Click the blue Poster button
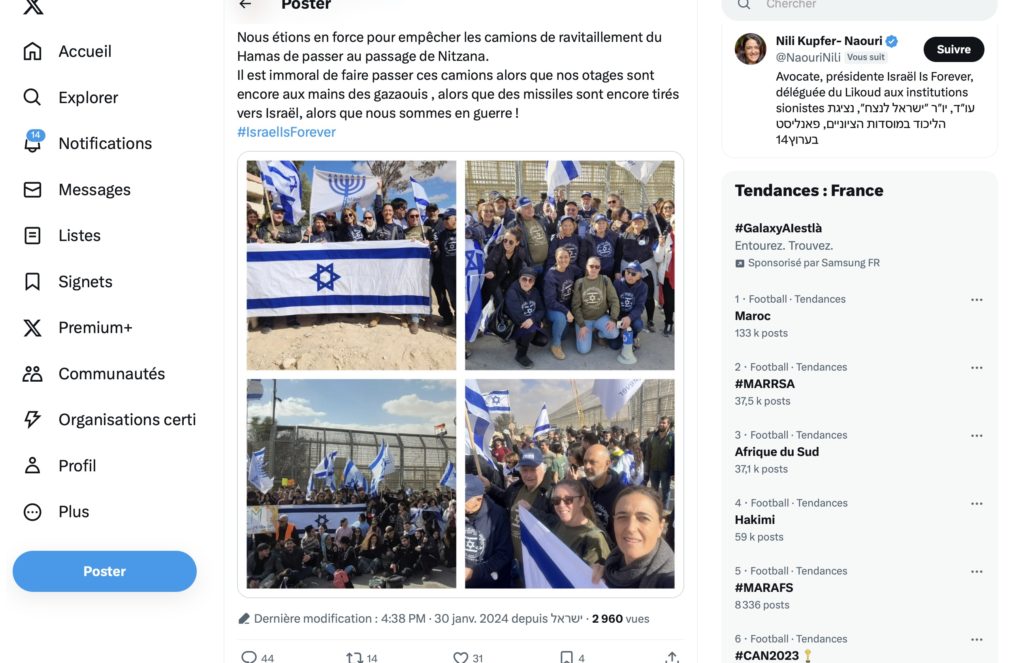1024x663 pixels. tap(104, 571)
